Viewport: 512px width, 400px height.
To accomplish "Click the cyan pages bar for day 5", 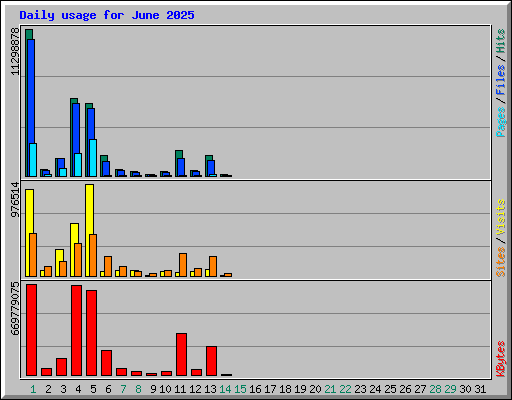I will [93, 158].
